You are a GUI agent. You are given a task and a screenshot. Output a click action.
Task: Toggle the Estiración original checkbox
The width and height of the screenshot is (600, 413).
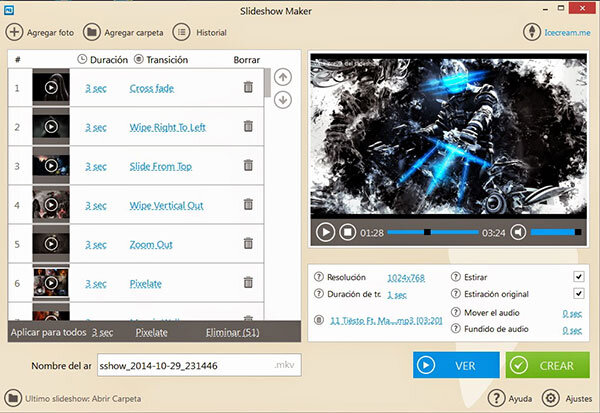[x=579, y=294]
